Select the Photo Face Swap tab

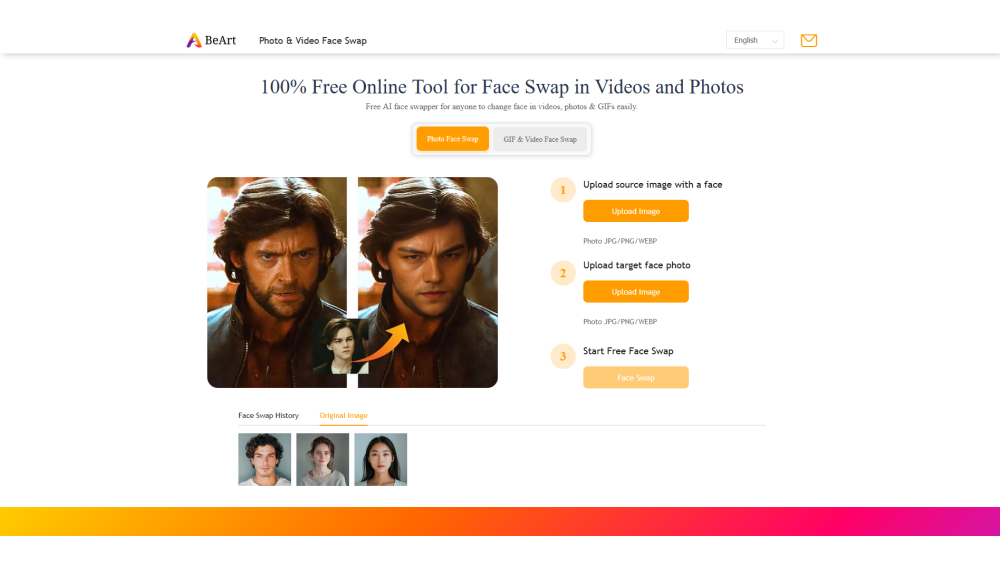452,139
